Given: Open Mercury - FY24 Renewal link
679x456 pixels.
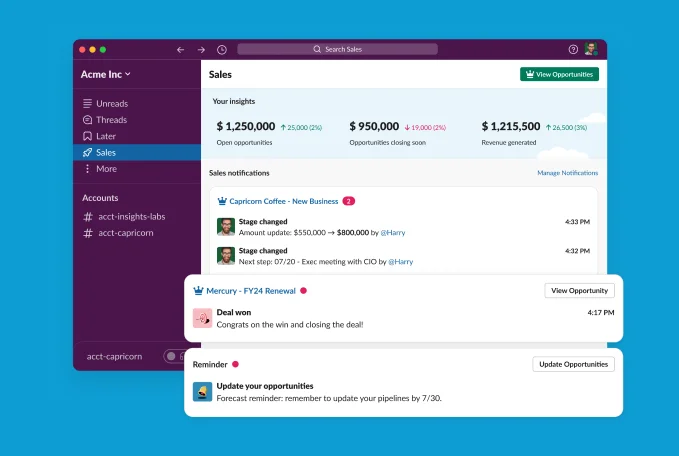Looking at the screenshot, I should (x=251, y=291).
